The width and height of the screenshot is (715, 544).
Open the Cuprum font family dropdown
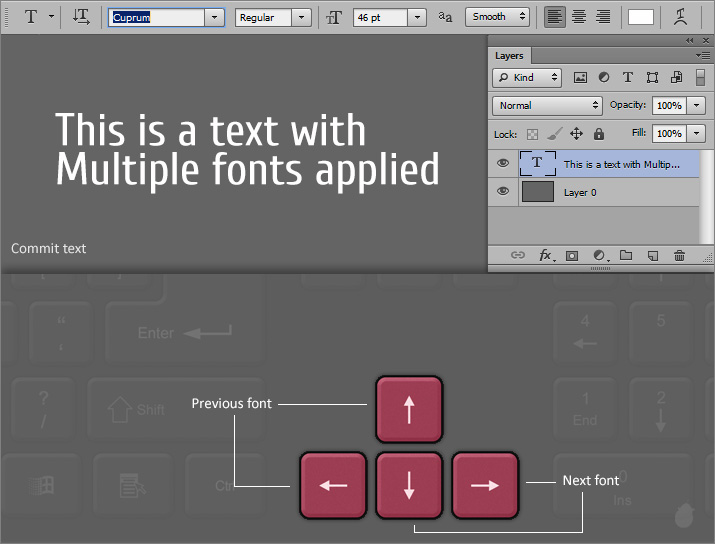(x=215, y=17)
